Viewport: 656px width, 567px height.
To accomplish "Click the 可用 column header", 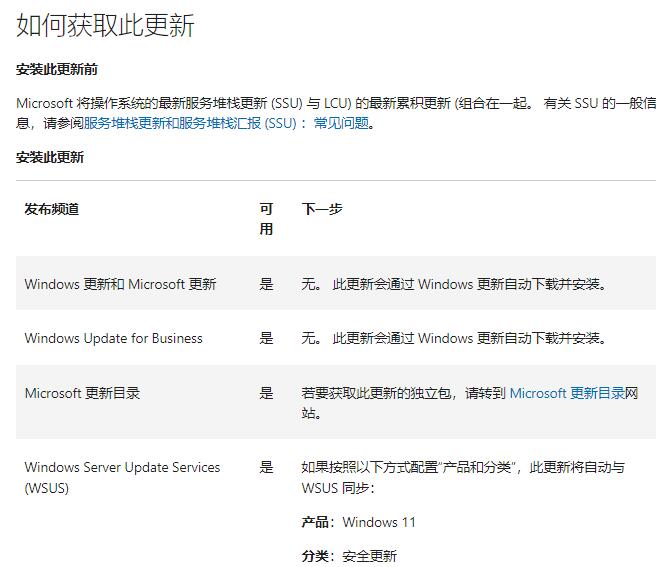I will click(x=266, y=219).
